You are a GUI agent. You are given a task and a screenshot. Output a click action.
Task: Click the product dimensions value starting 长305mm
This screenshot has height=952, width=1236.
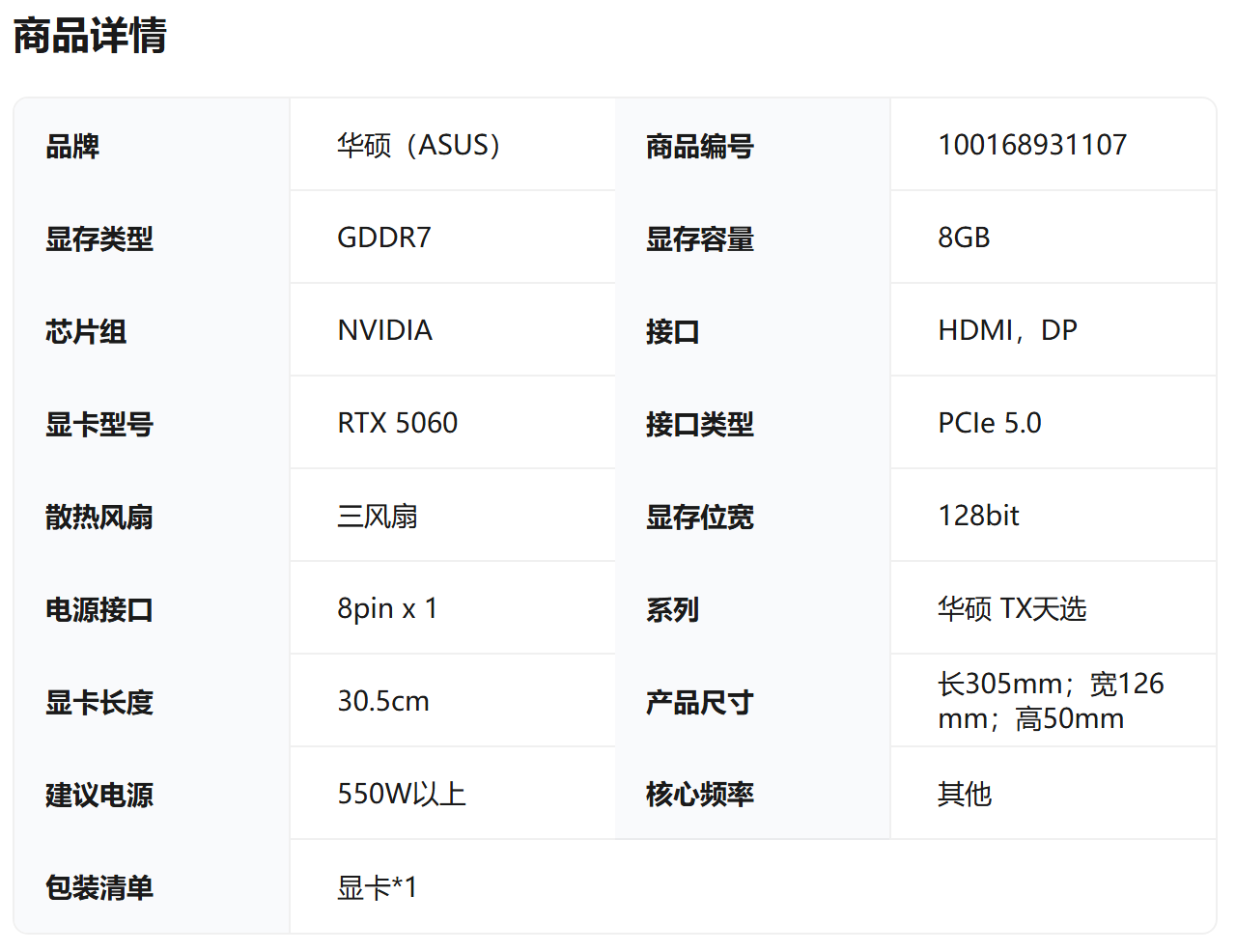[1050, 701]
